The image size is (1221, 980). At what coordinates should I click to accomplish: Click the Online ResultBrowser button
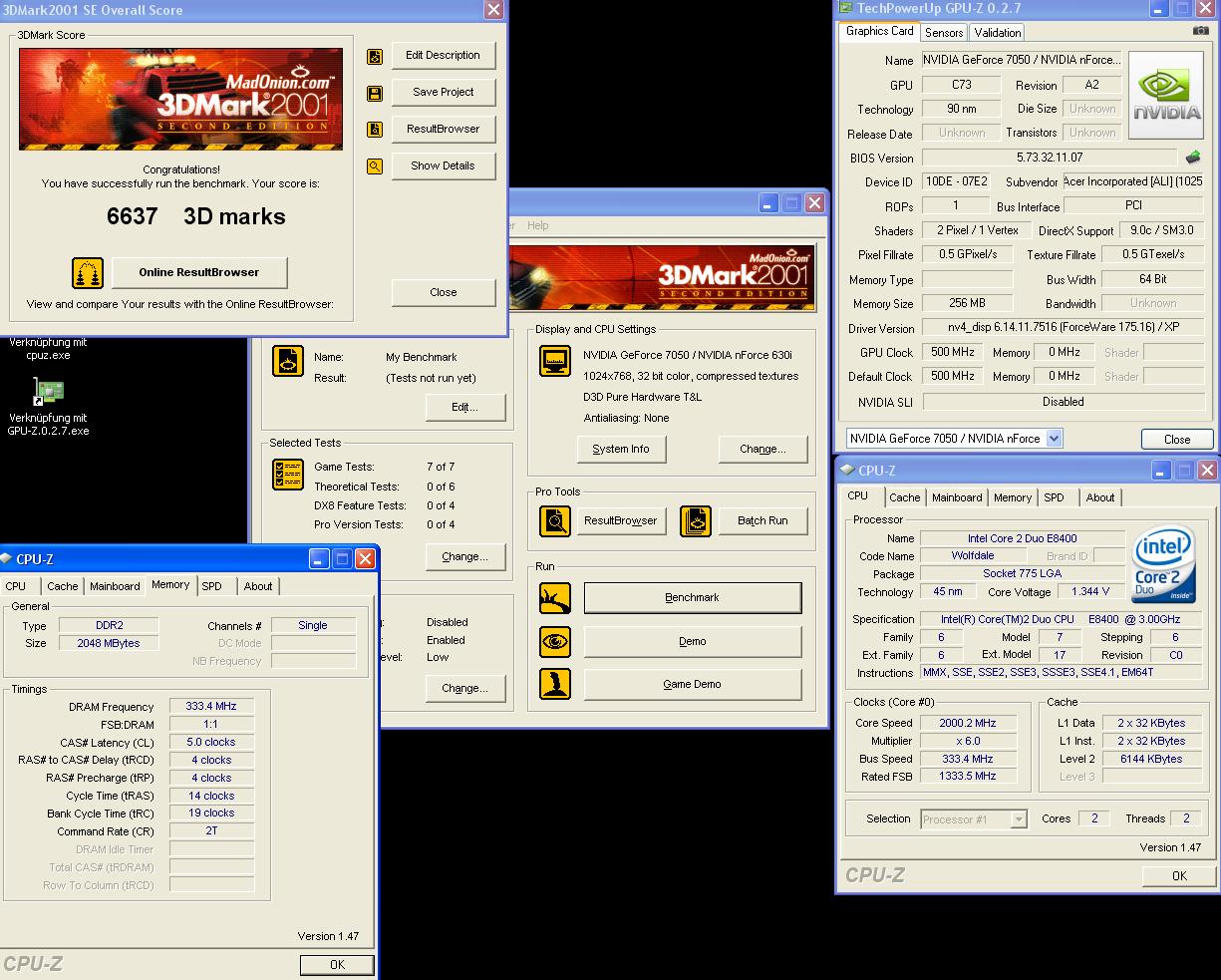pos(198,272)
